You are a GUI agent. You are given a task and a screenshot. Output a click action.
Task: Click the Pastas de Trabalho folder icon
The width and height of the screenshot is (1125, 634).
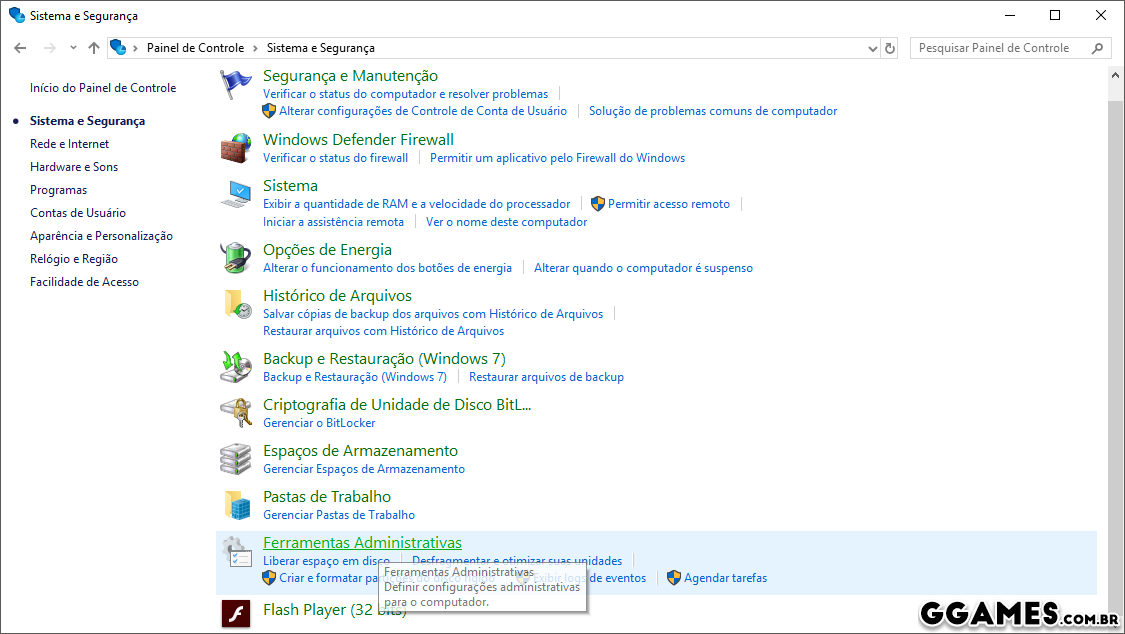point(236,505)
